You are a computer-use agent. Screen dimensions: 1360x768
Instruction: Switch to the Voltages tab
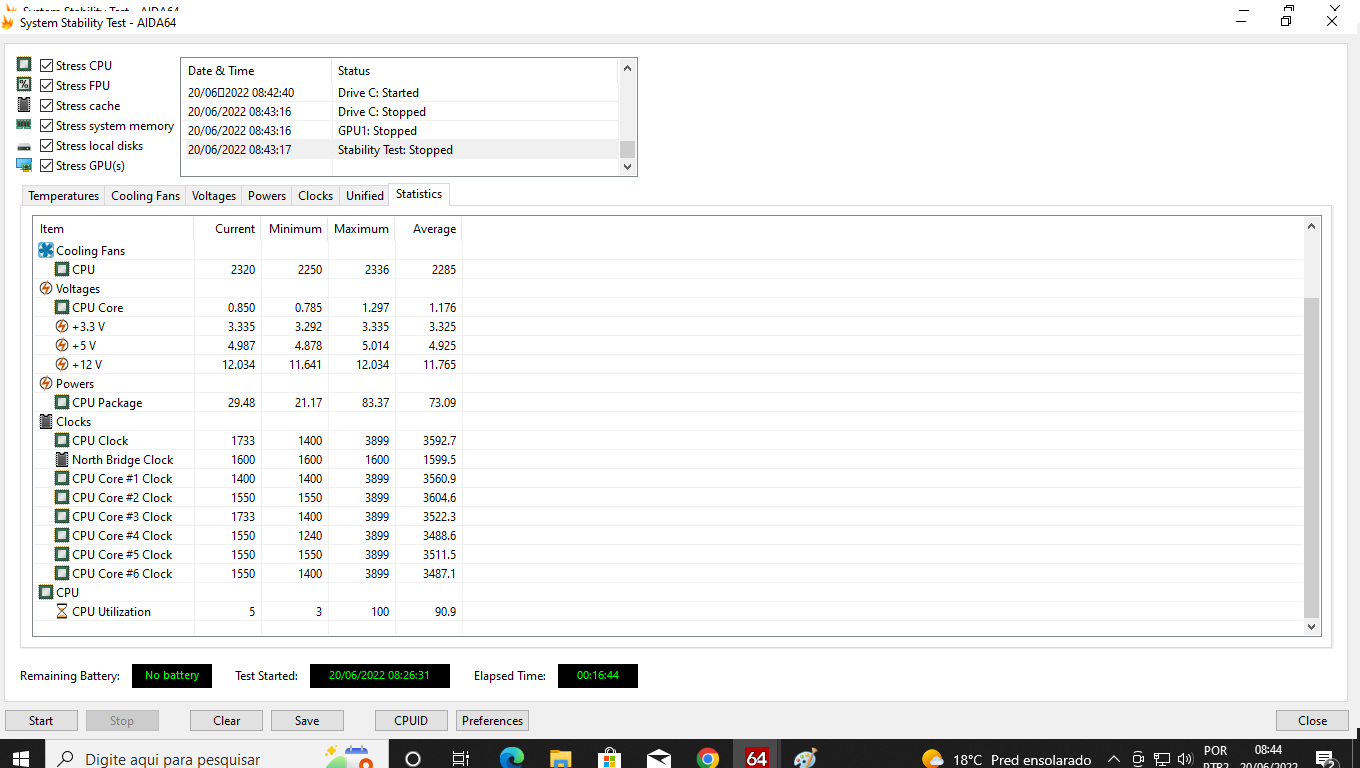[213, 196]
